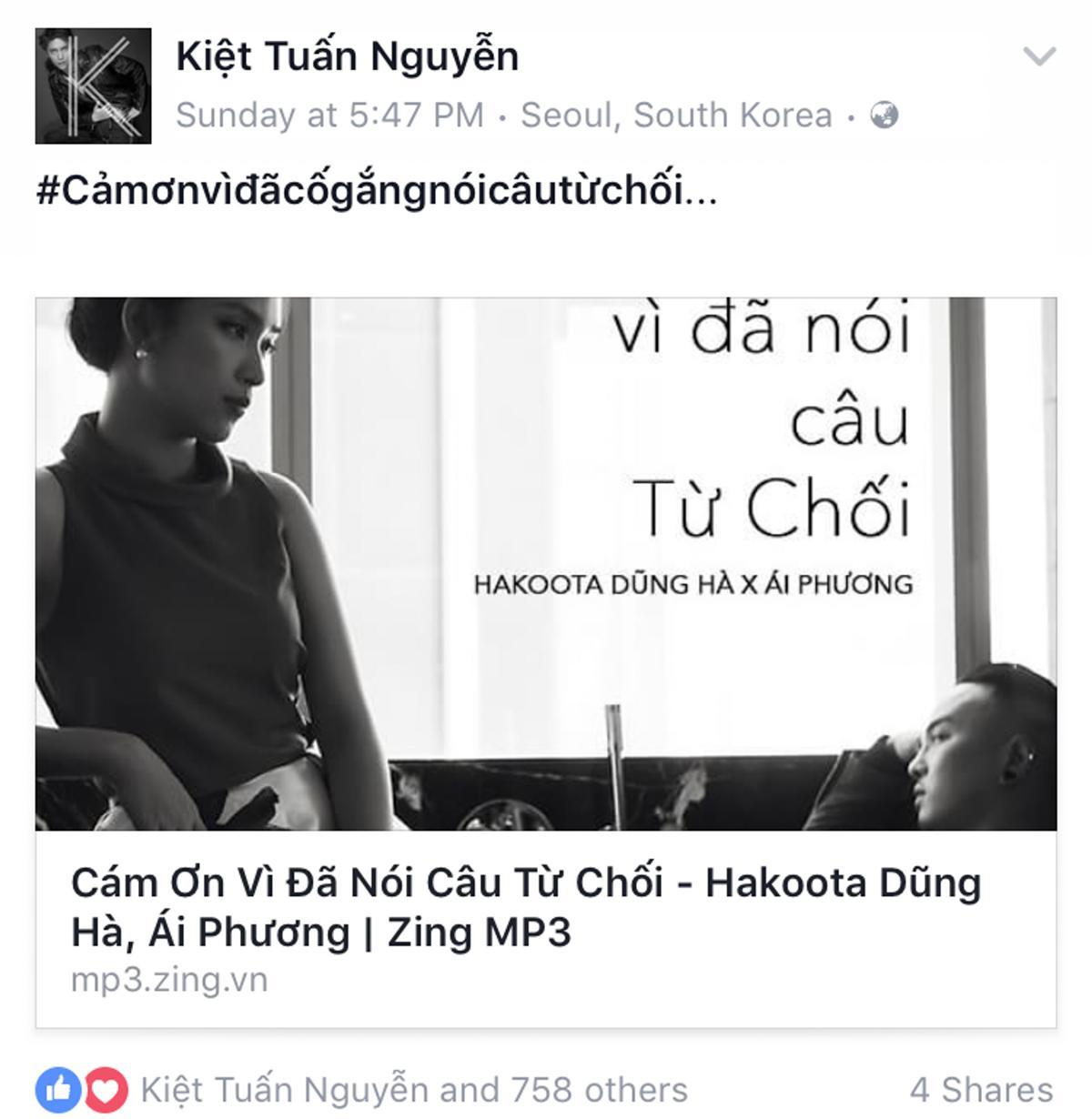This screenshot has height=1119, width=1092.
Task: Click the public globe privacy icon
Action: (884, 116)
